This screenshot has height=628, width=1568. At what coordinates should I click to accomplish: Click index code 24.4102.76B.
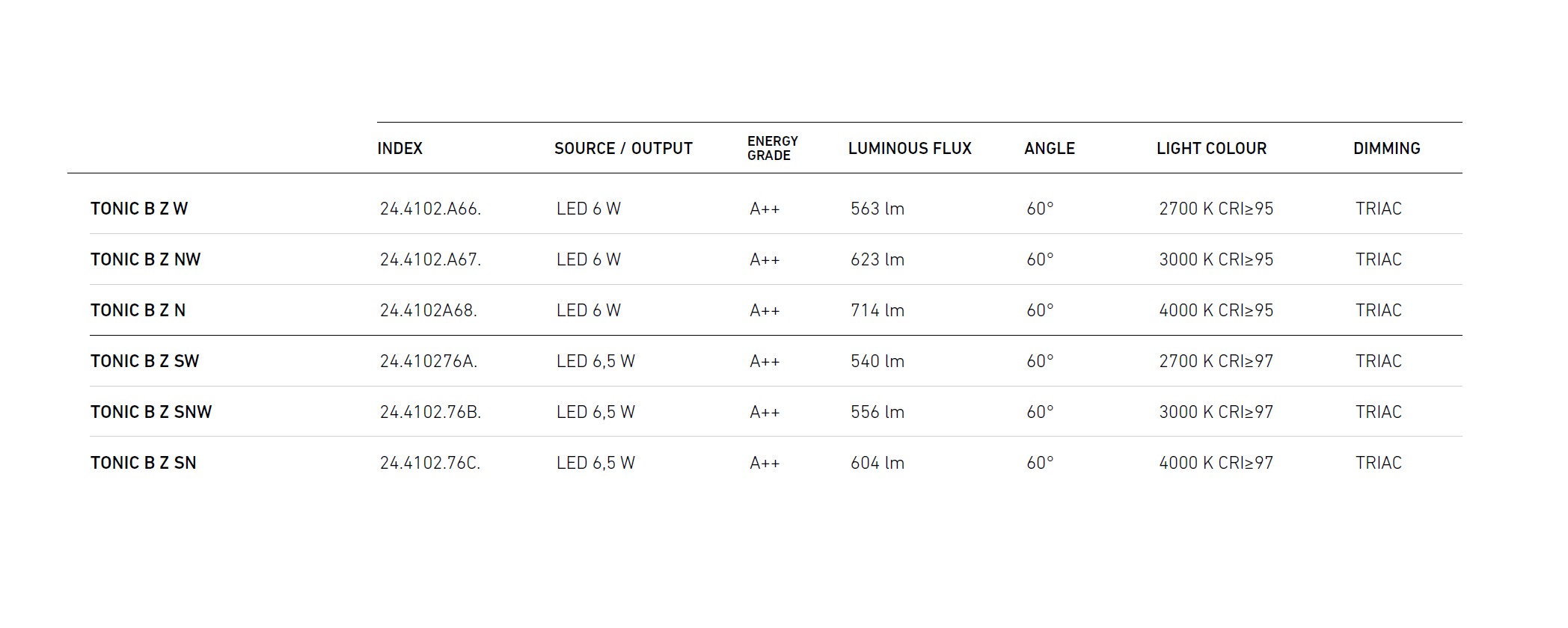pyautogui.click(x=430, y=413)
